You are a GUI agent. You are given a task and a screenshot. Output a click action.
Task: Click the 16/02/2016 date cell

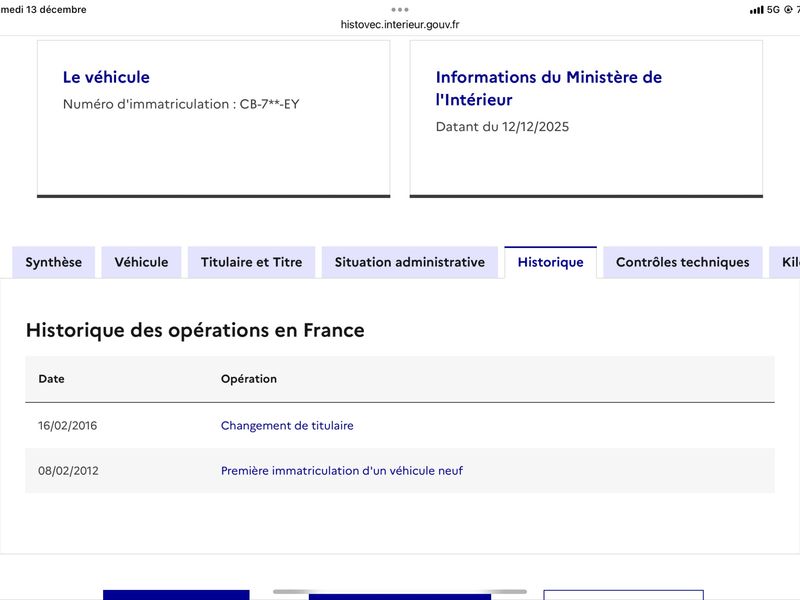pyautogui.click(x=67, y=426)
